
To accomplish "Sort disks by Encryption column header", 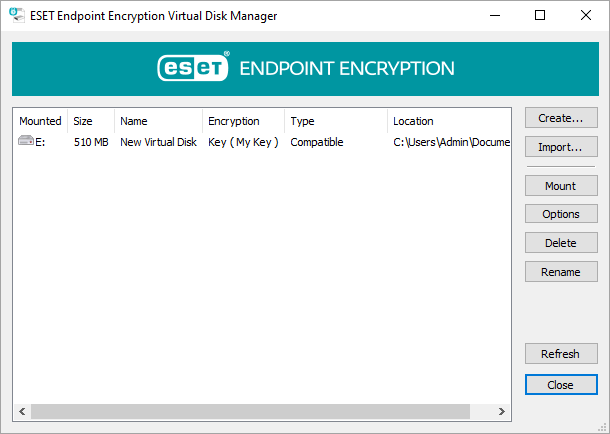I will click(x=244, y=121).
